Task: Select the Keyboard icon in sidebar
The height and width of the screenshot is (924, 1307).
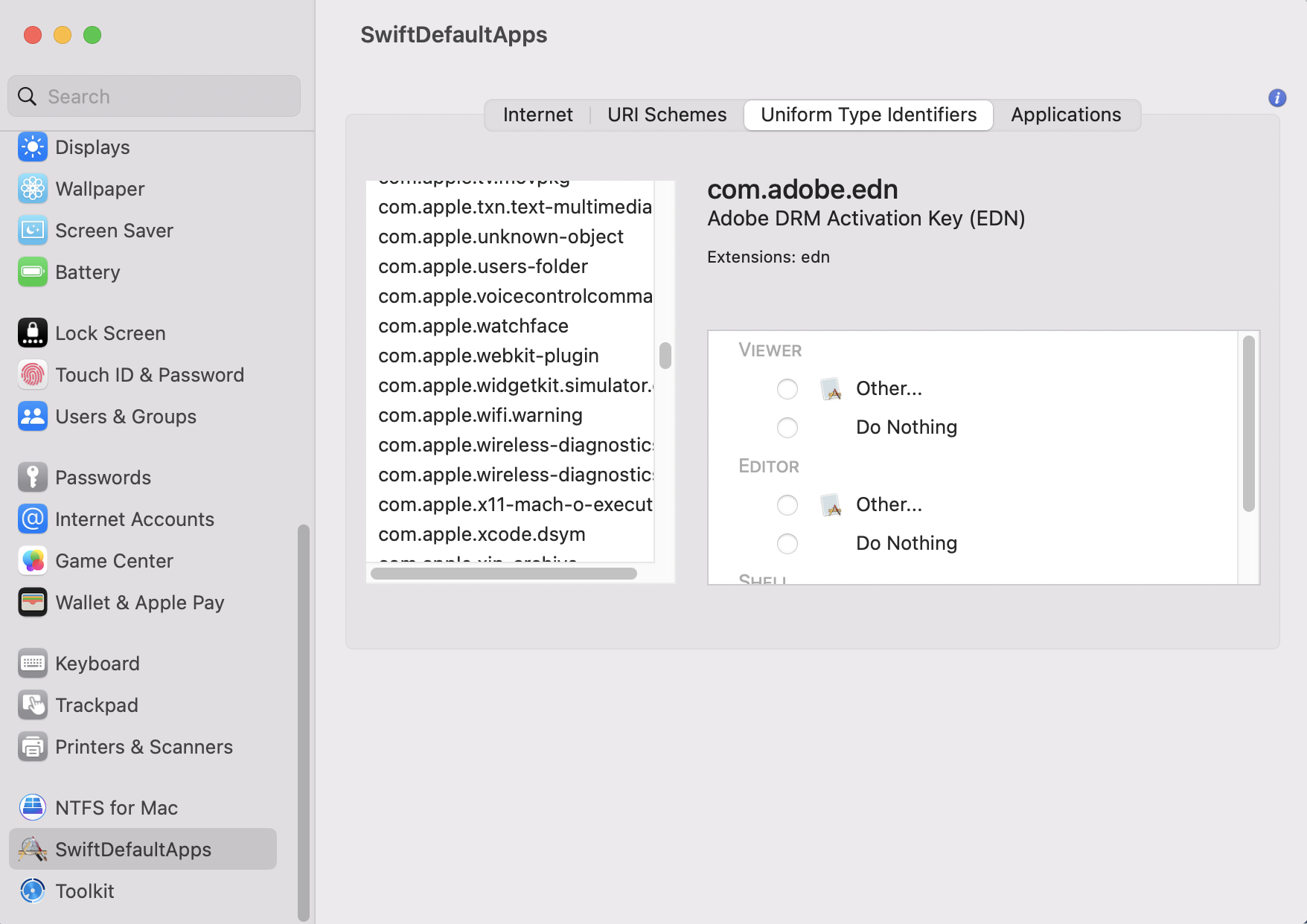Action: coord(33,664)
